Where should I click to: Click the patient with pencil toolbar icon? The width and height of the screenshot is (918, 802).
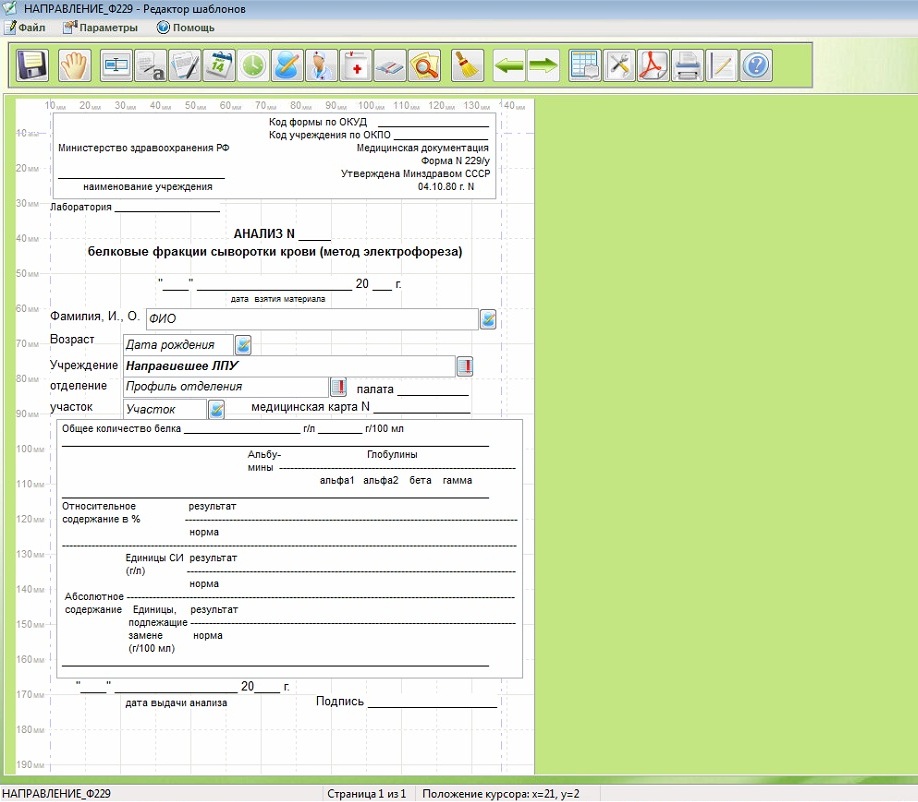[x=287, y=66]
